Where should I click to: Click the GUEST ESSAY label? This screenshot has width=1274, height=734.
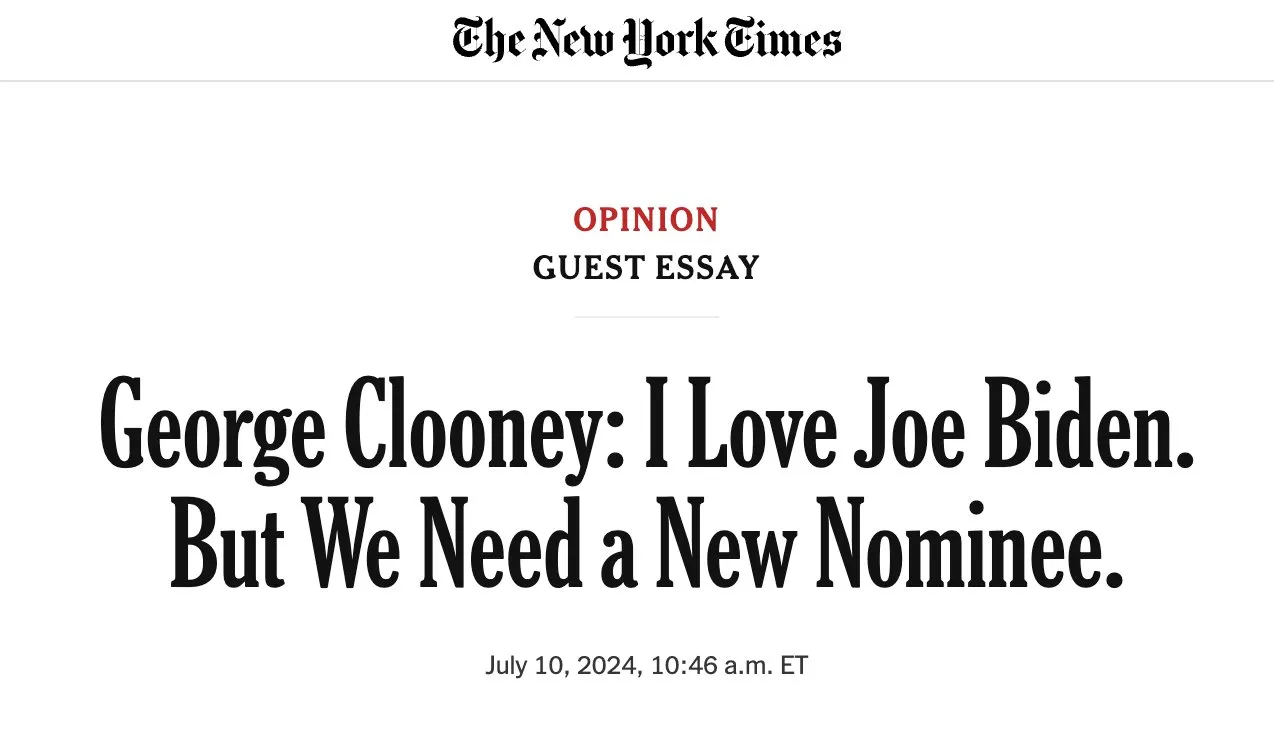click(646, 268)
